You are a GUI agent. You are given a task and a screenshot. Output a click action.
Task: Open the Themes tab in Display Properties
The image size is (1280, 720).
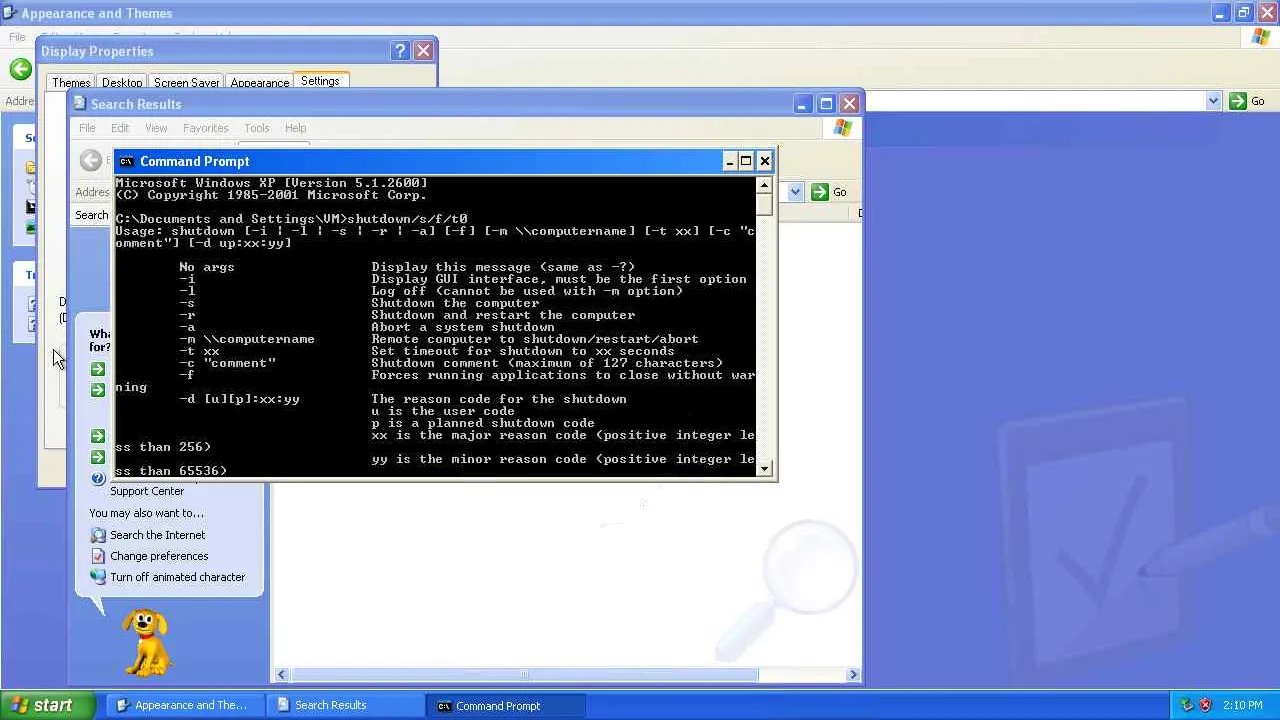pos(71,83)
